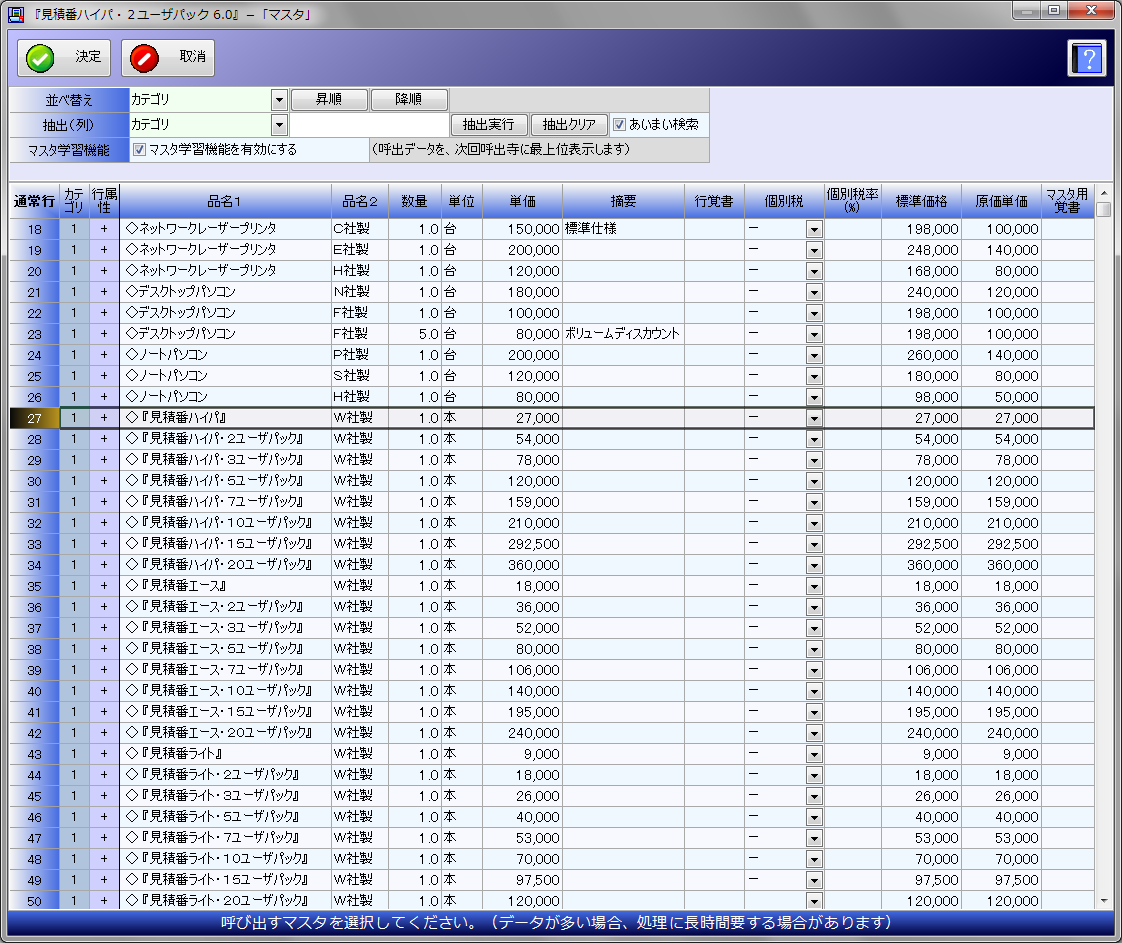
Task: Toggle the マスタ学習機能を有効にする checkbox
Action: [140, 150]
